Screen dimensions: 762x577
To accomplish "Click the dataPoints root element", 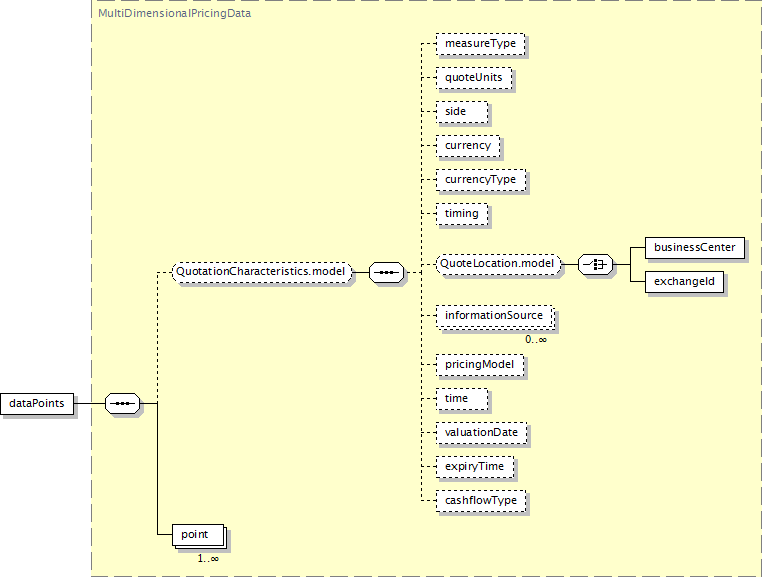I will click(x=37, y=403).
